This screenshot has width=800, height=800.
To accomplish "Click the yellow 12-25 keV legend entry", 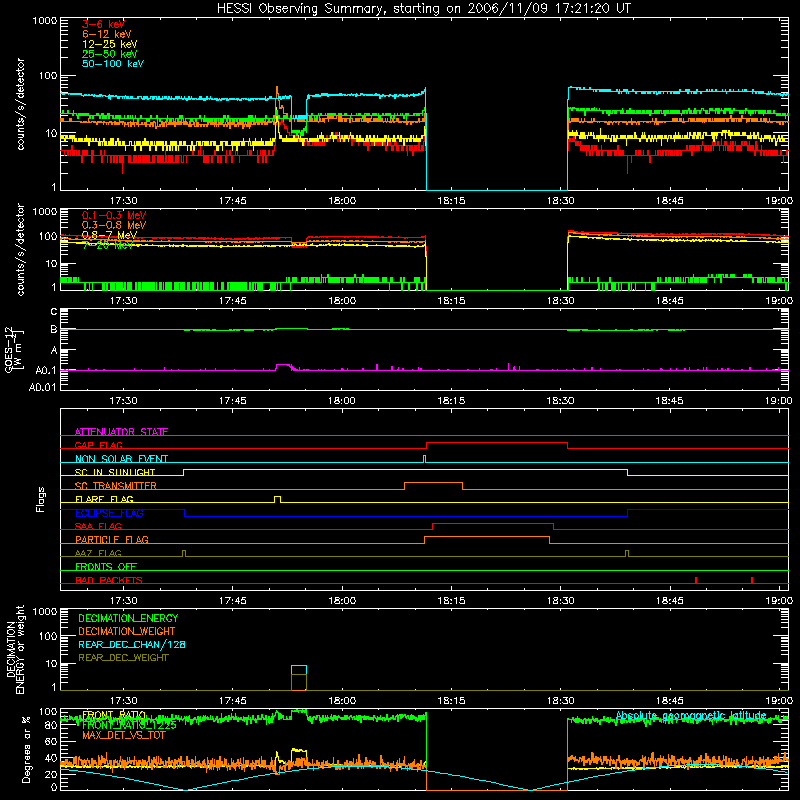I will [110, 44].
